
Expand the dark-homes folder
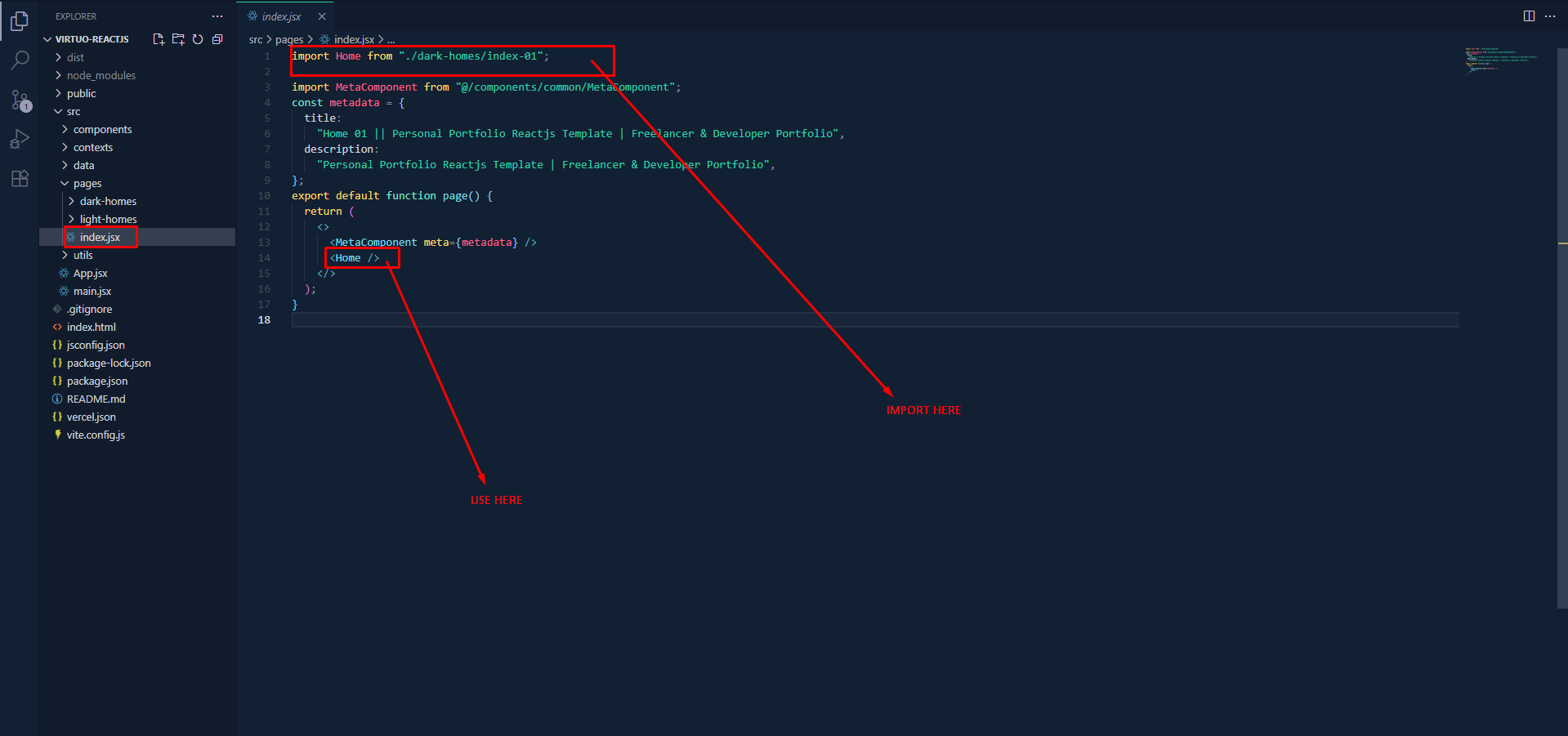[x=137, y=201]
